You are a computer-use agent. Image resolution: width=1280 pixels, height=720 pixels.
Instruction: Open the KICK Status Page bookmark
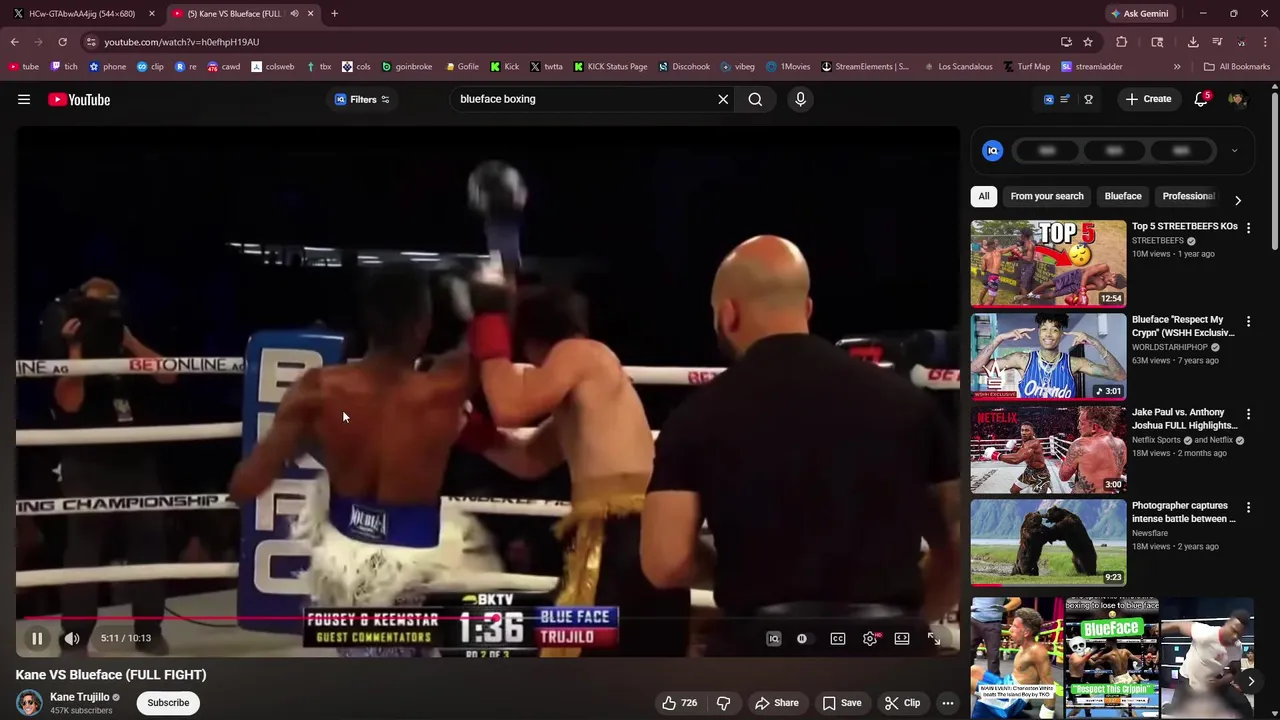point(610,67)
